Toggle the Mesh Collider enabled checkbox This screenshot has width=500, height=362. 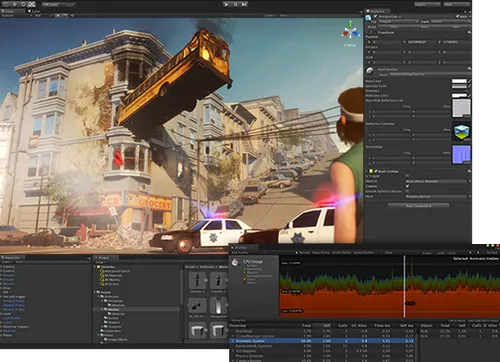pos(375,171)
